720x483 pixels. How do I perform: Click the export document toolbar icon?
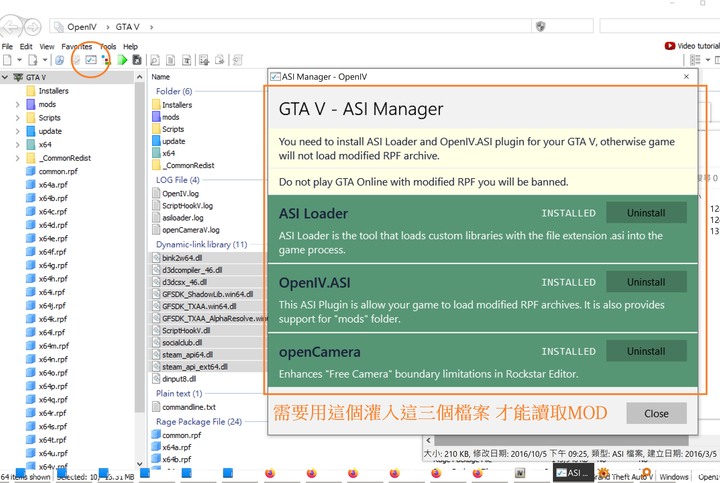coord(220,60)
